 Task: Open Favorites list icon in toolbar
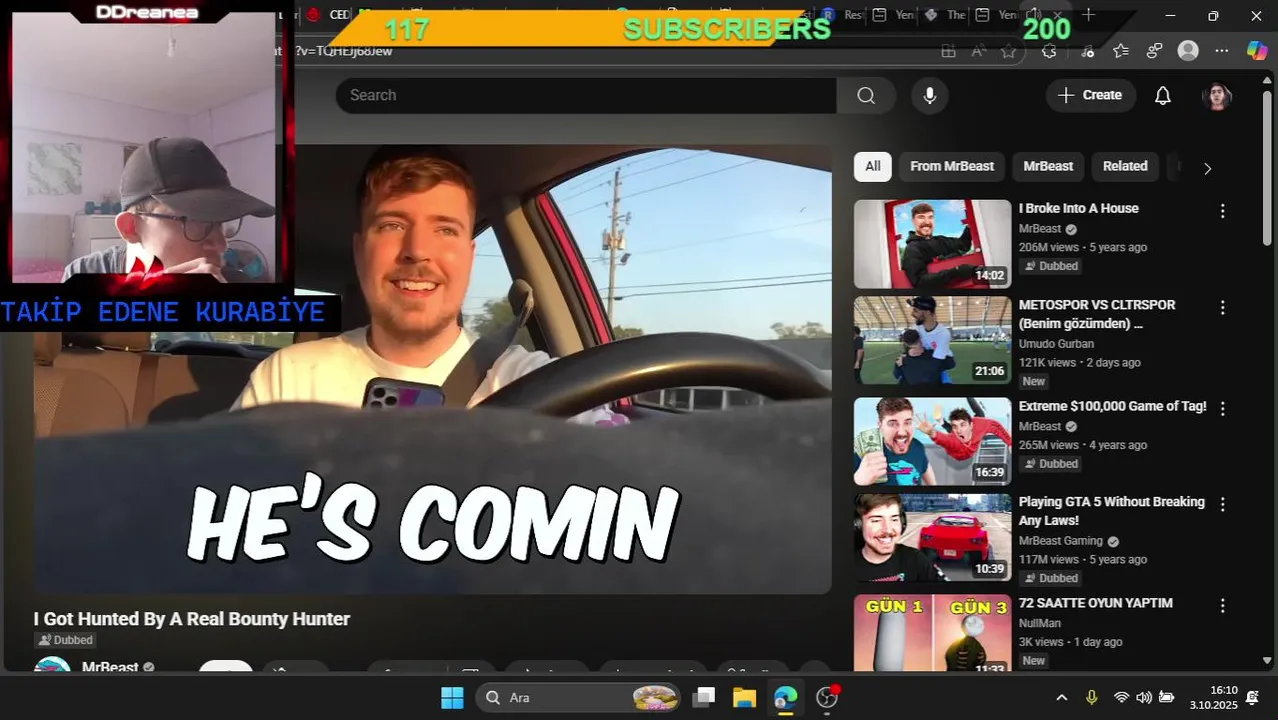pos(1121,51)
